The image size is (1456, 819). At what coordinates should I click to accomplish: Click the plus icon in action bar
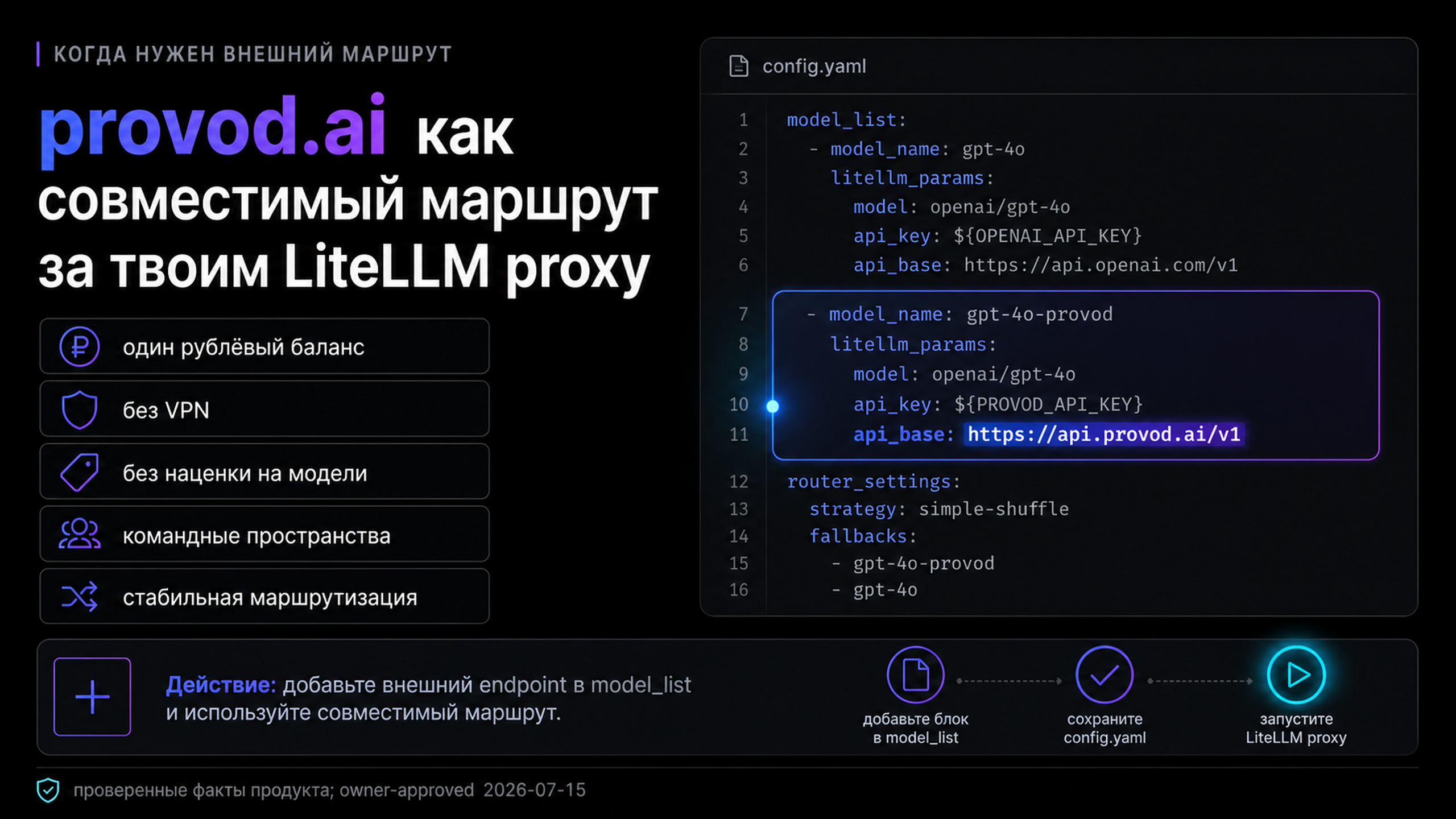pos(92,697)
